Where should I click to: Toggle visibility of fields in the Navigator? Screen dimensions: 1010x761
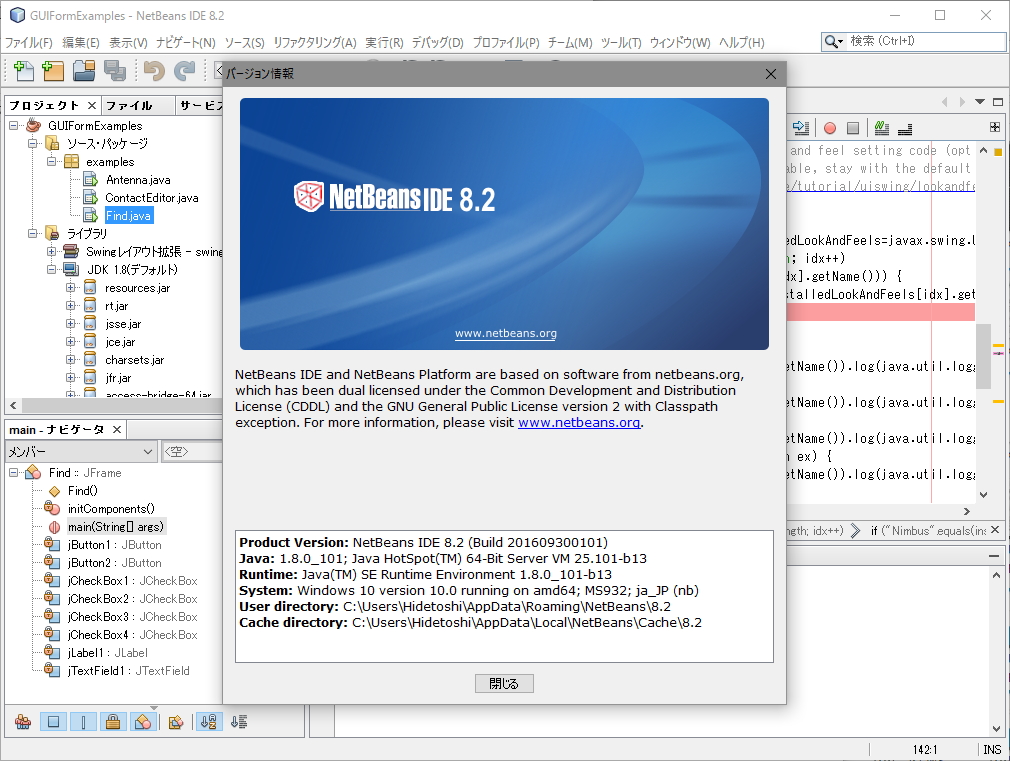click(53, 722)
